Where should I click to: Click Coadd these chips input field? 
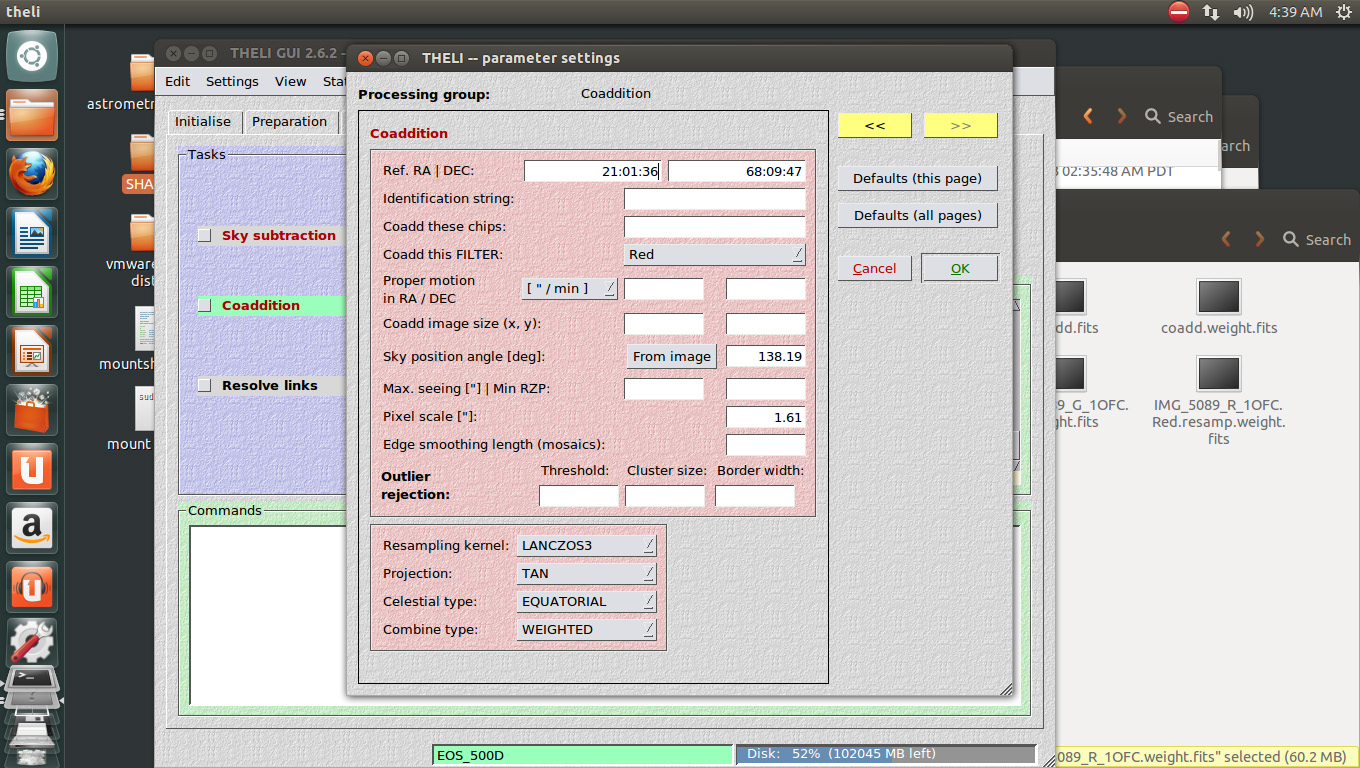[714, 227]
